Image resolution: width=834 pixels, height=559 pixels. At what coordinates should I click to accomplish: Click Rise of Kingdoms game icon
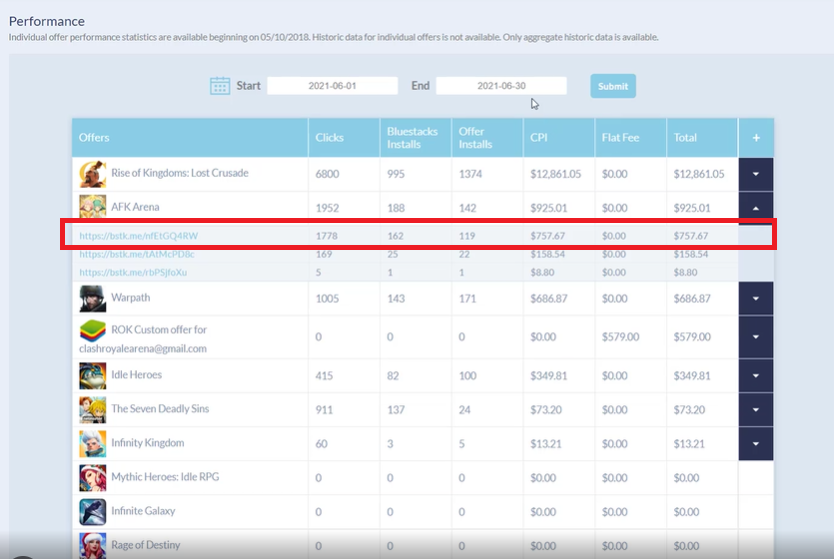click(x=93, y=174)
